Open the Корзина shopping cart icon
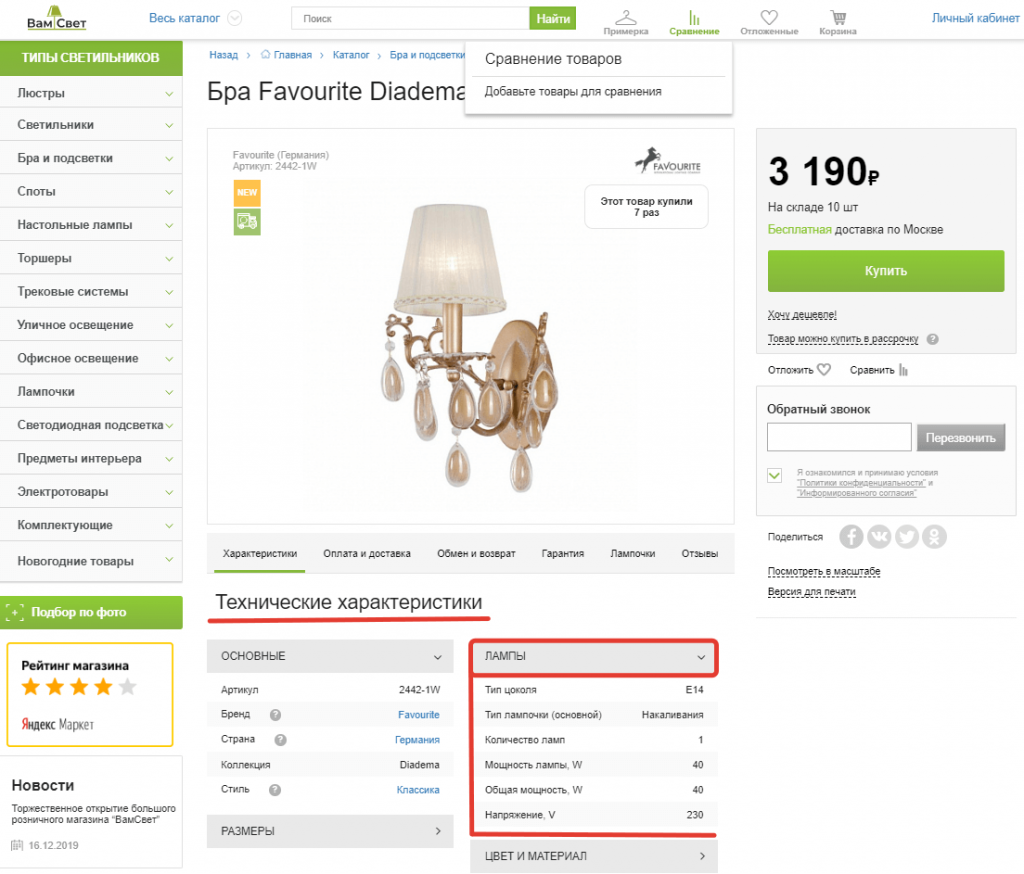 pyautogui.click(x=837, y=18)
